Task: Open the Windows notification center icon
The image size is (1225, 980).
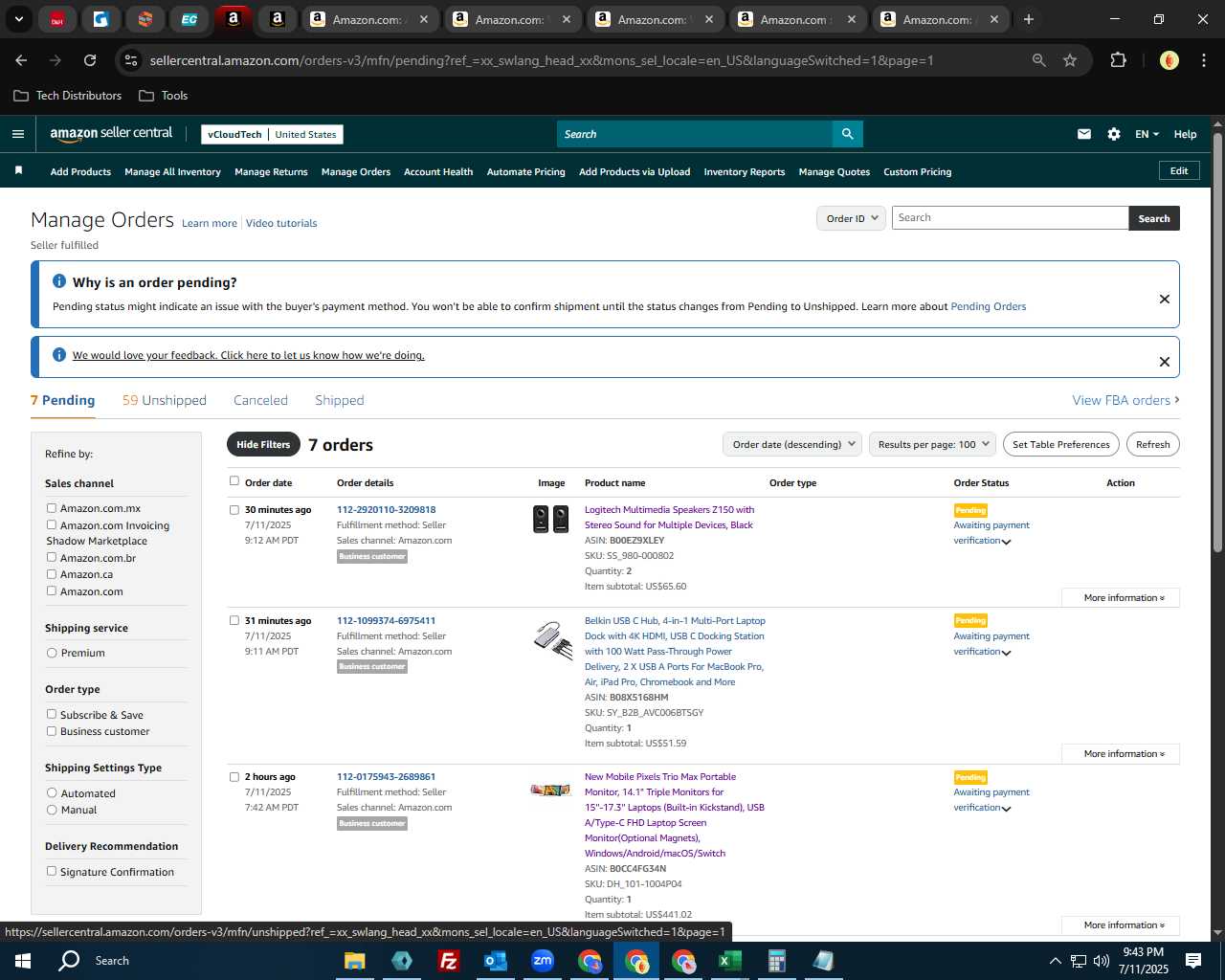Action: click(1193, 961)
